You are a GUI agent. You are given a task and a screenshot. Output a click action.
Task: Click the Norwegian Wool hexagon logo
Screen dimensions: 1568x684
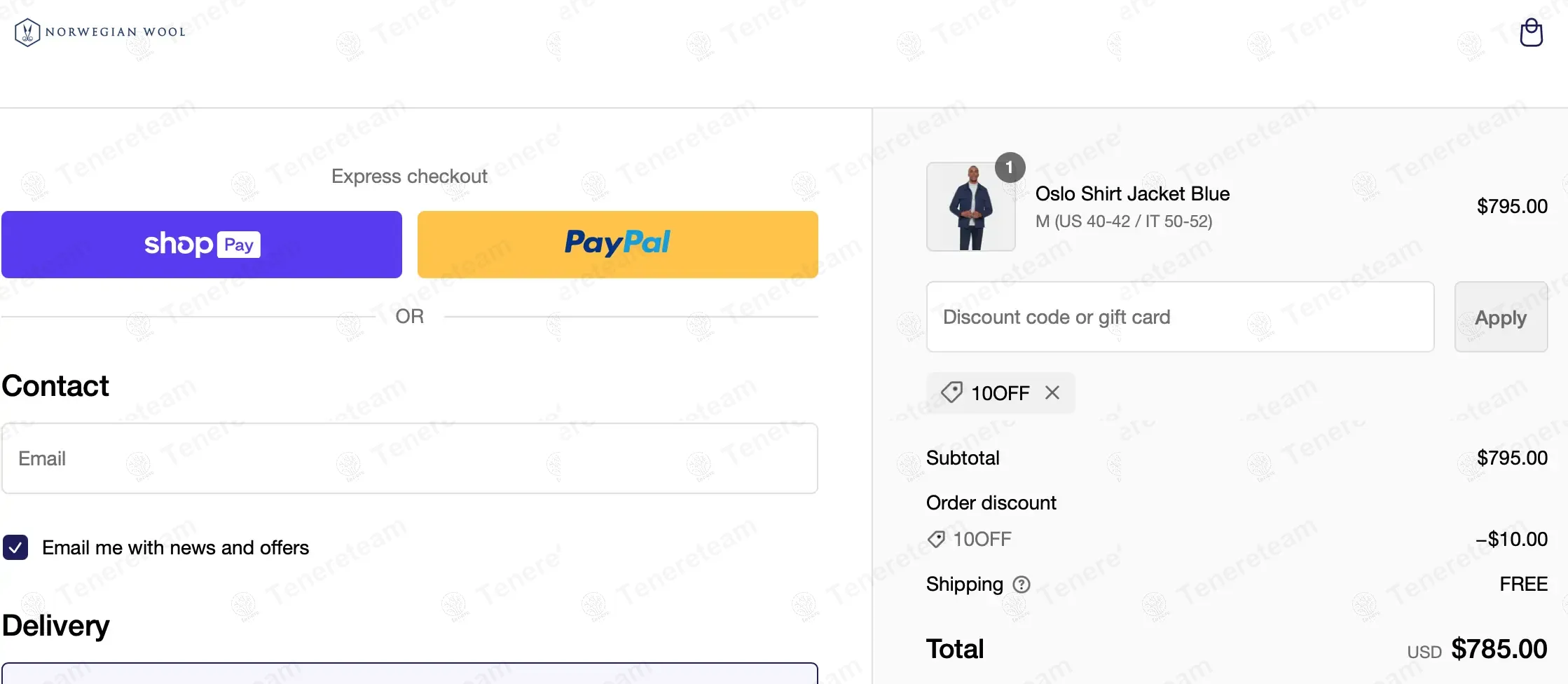pyautogui.click(x=27, y=32)
